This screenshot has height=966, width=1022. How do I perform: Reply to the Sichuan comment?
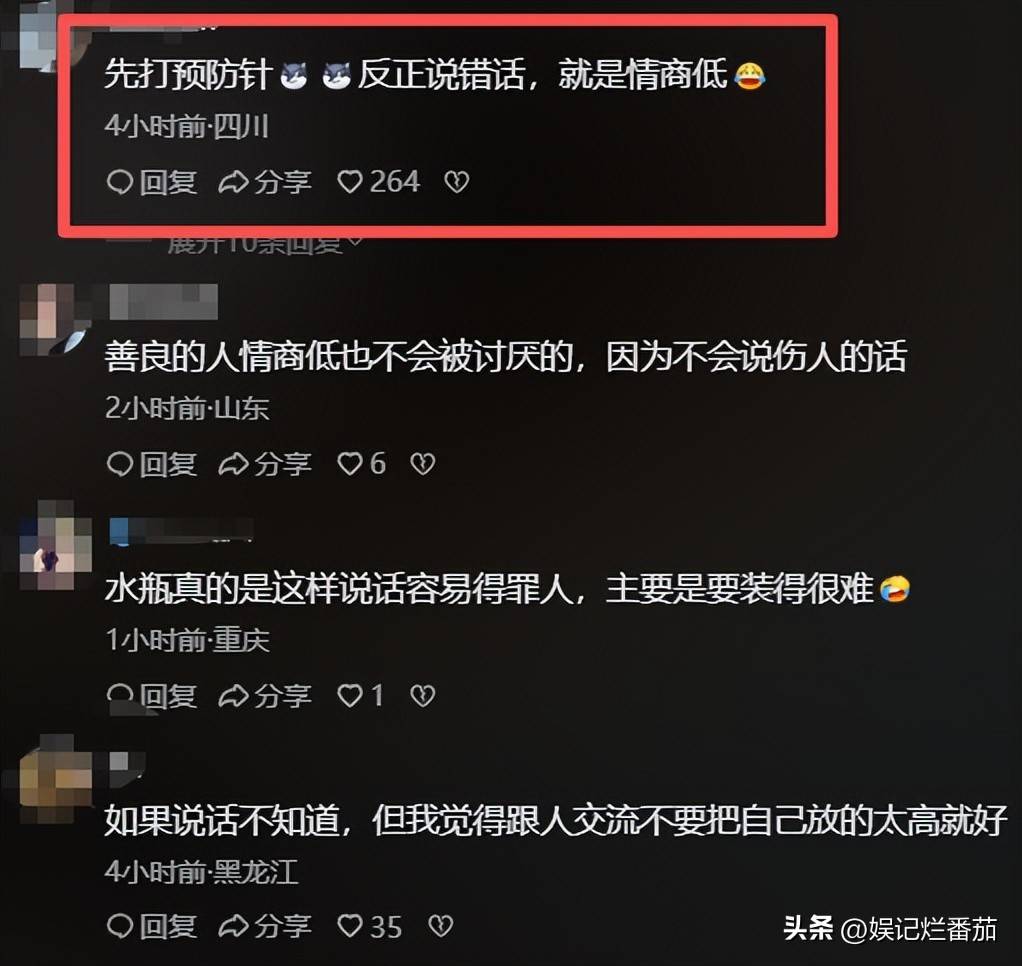[151, 182]
